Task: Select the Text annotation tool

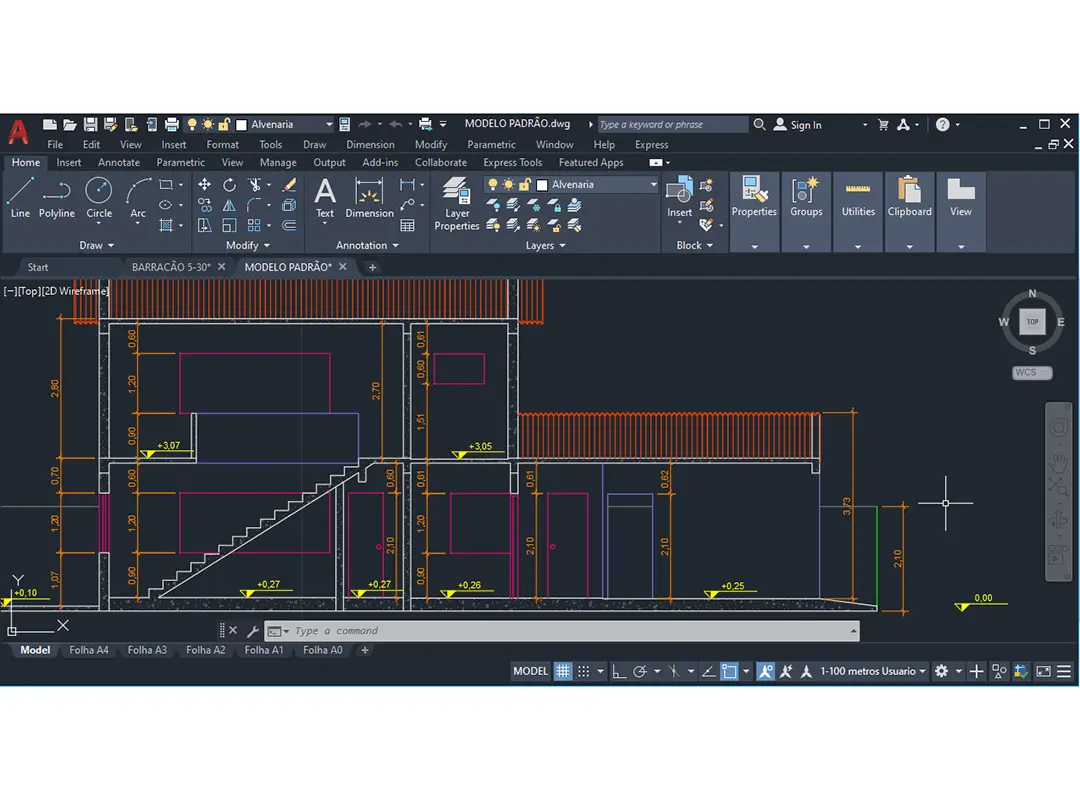Action: click(325, 197)
